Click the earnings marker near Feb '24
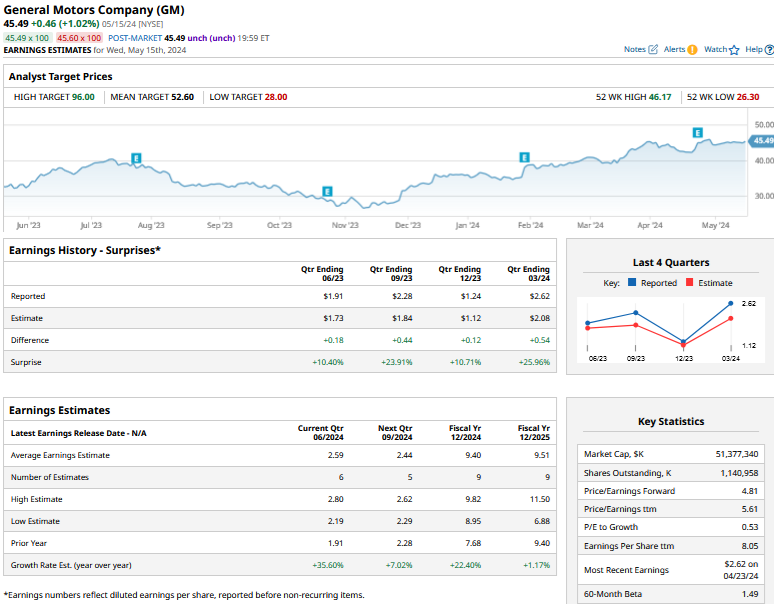The height and width of the screenshot is (604, 774). [523, 157]
